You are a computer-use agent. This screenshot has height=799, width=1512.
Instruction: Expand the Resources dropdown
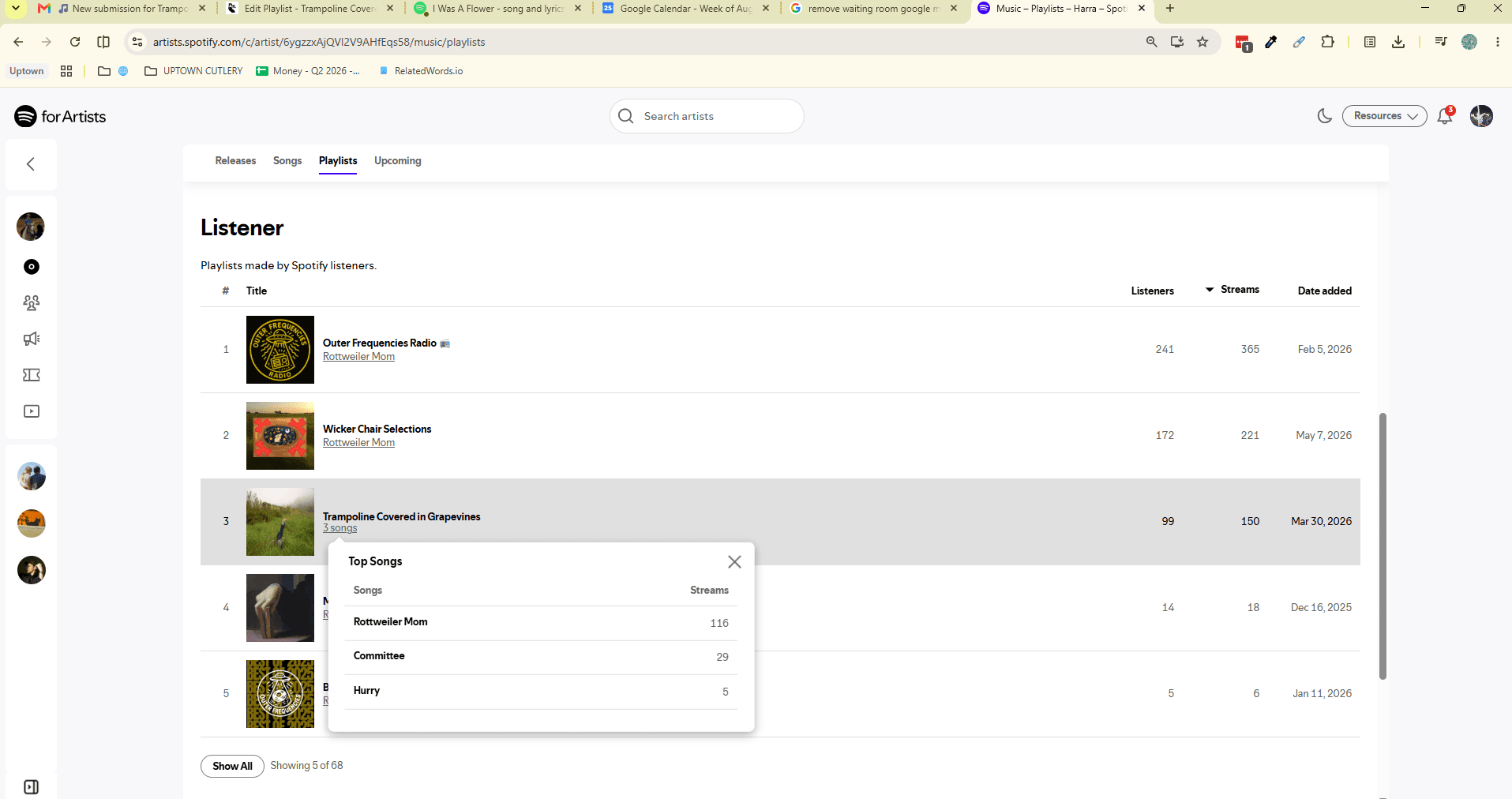pyautogui.click(x=1385, y=116)
